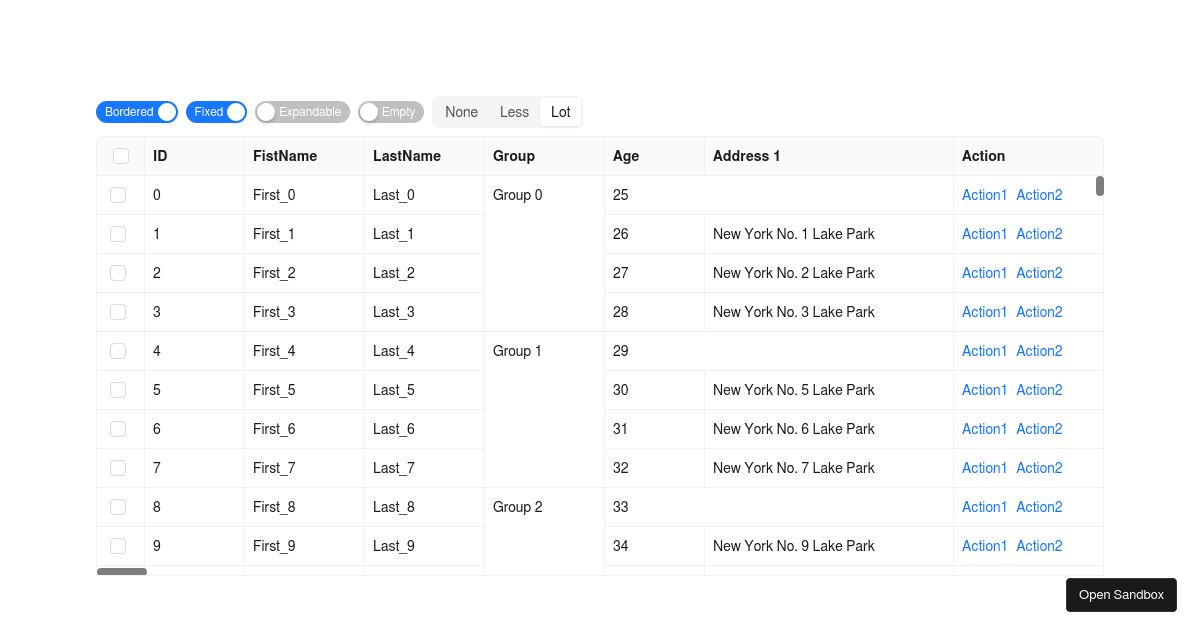Click Action2 link in row 2
Image resolution: width=1200 pixels, height=630 pixels.
(1039, 273)
